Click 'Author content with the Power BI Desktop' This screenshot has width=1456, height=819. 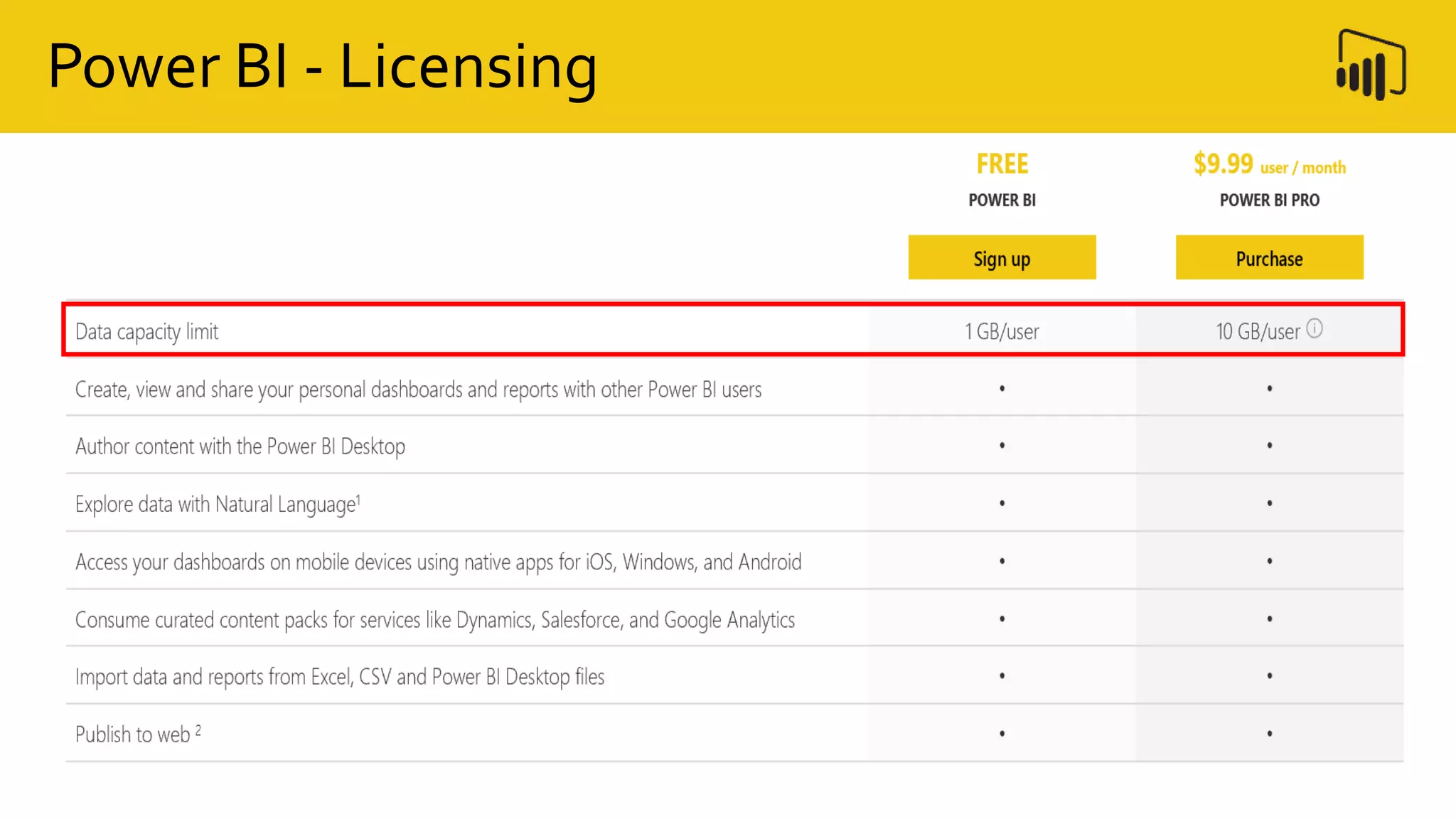click(x=240, y=446)
